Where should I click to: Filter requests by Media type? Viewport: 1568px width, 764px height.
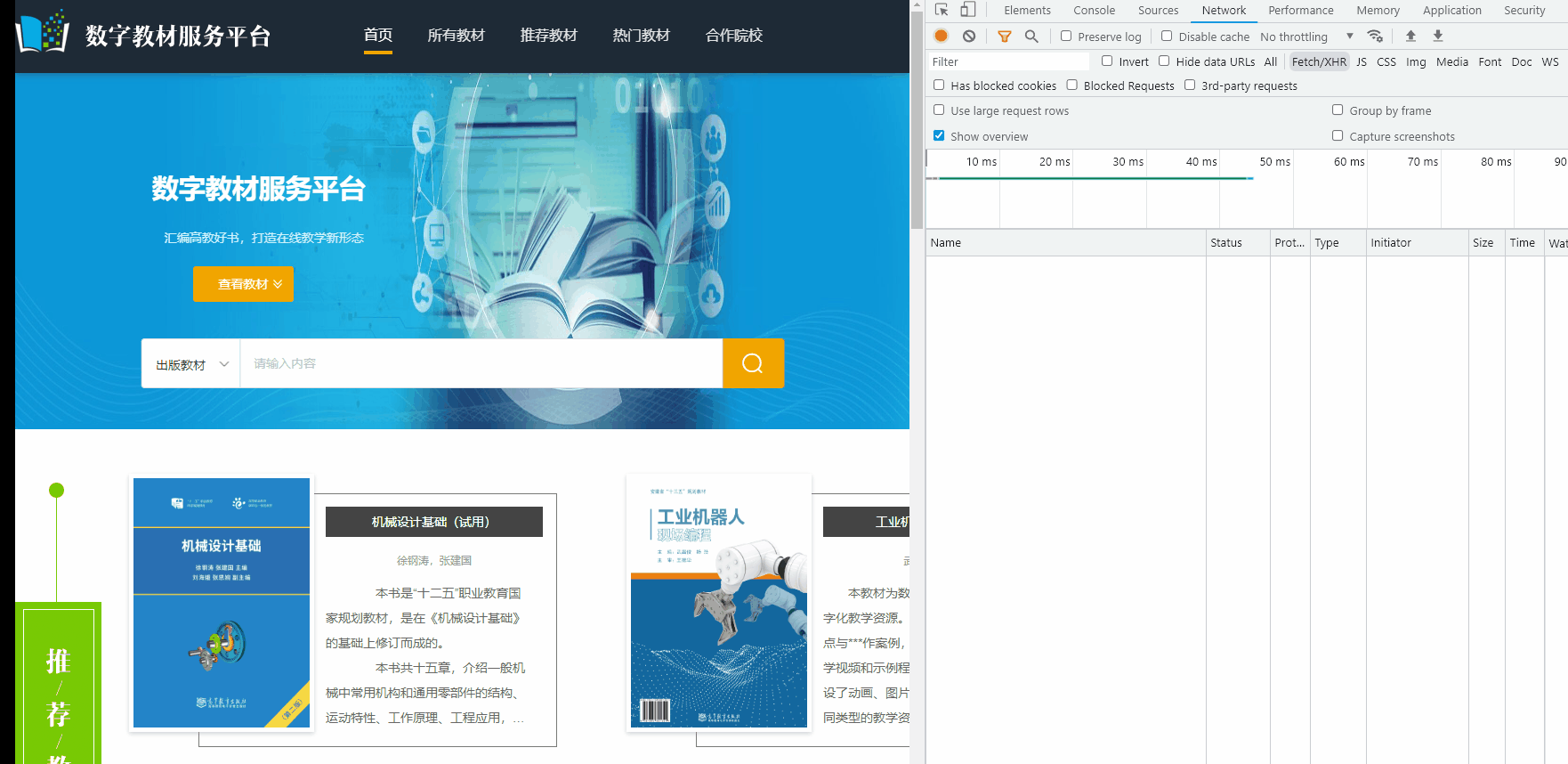1452,61
